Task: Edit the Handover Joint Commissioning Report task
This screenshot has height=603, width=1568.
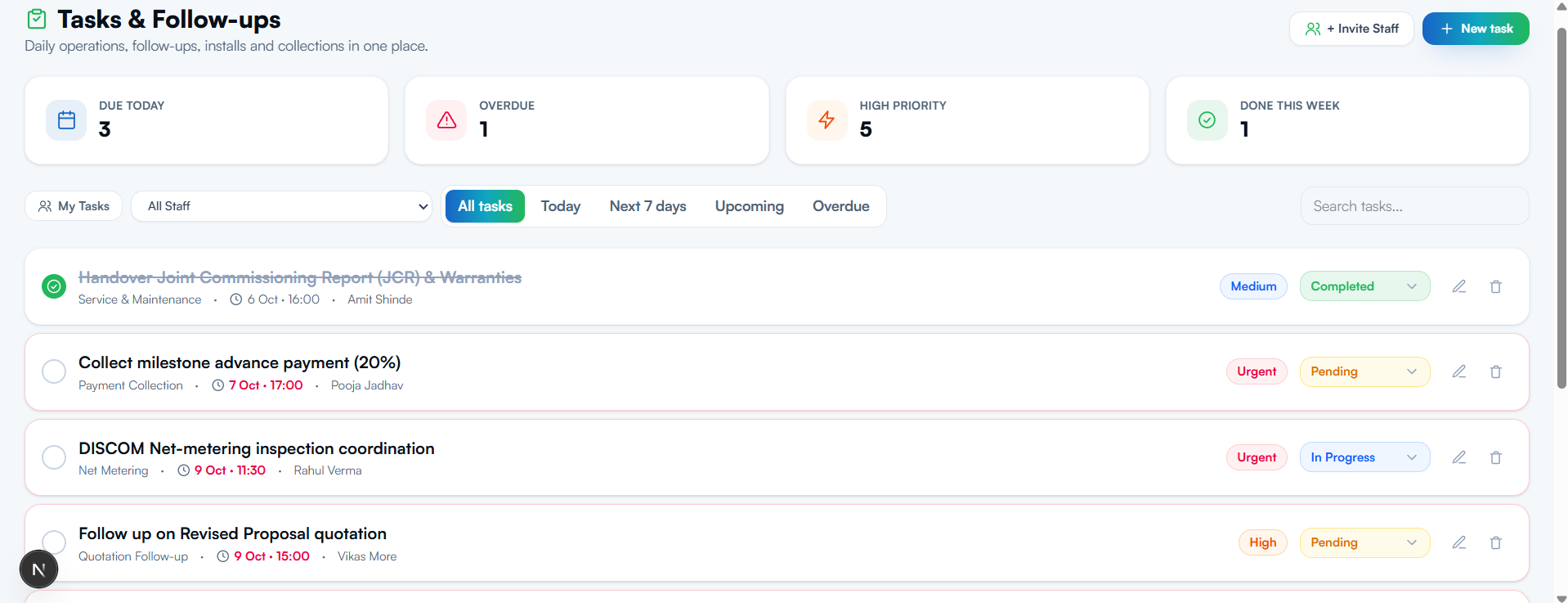Action: [x=1459, y=286]
